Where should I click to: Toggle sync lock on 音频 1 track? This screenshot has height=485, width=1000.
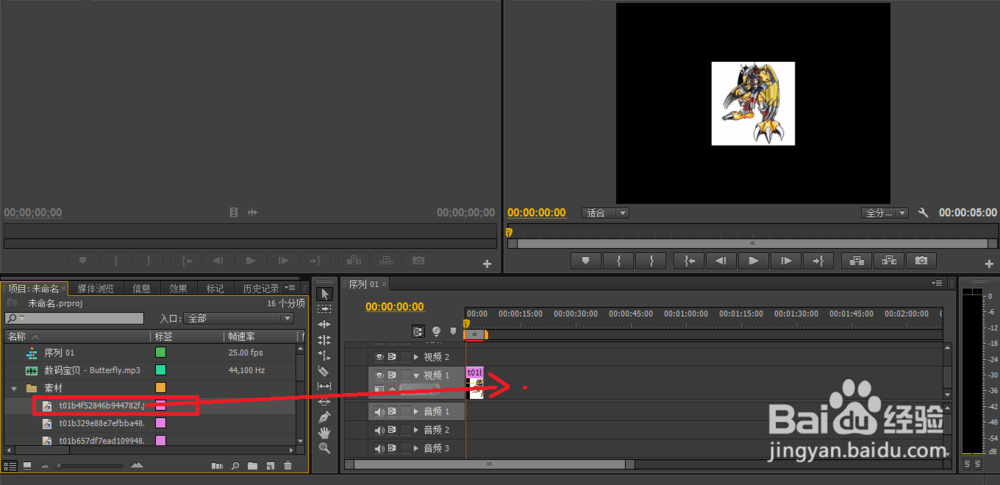coord(392,412)
